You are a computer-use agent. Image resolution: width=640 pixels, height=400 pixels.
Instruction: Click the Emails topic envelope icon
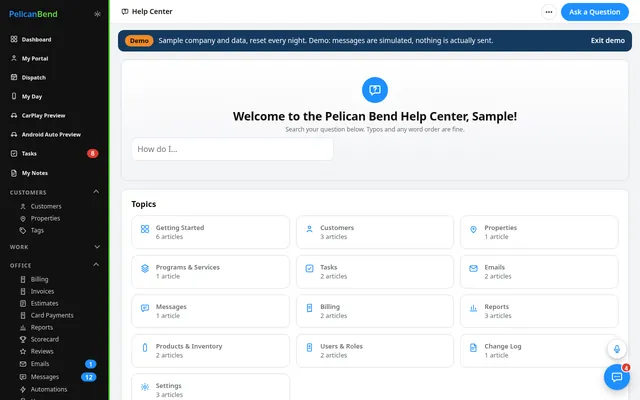(473, 268)
